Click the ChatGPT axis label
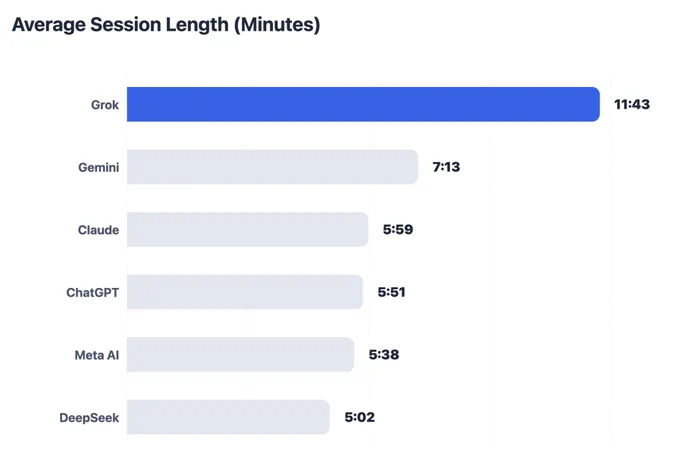680x456 pixels. [93, 292]
